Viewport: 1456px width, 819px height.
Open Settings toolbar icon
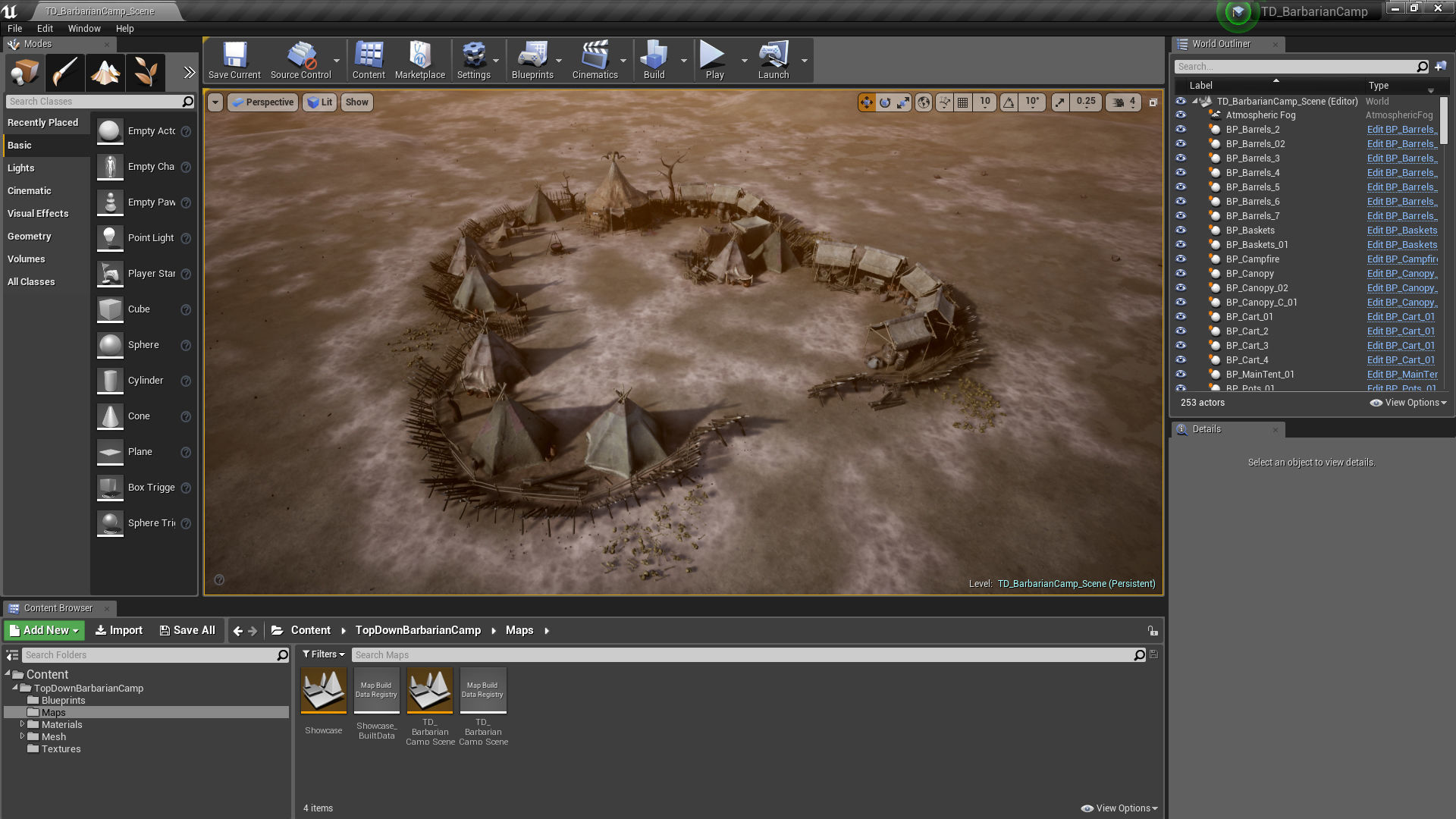point(474,61)
